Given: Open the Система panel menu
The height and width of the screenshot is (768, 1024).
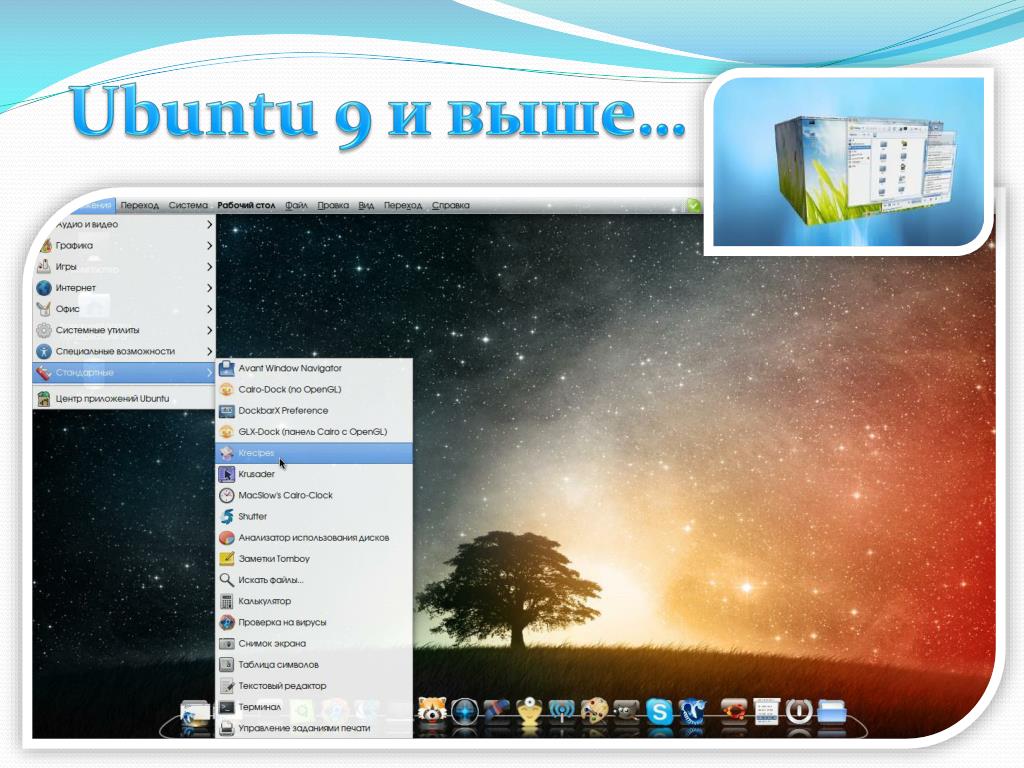Looking at the screenshot, I should click(188, 205).
